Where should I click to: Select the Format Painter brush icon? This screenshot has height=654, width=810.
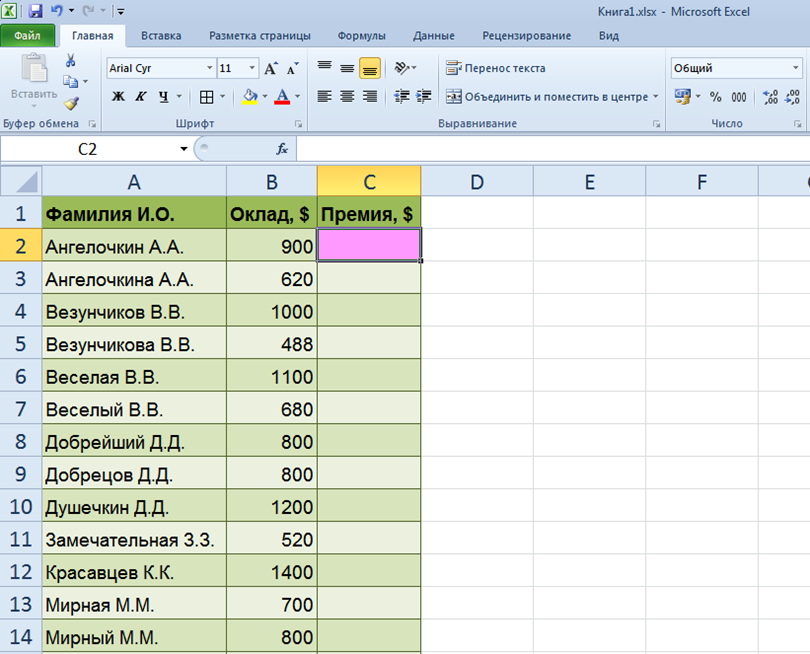[x=71, y=103]
